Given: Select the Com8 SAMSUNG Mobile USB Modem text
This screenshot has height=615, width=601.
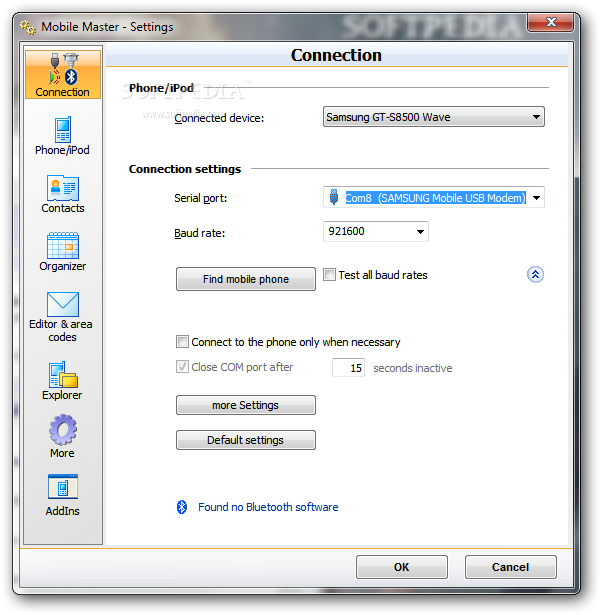Looking at the screenshot, I should [435, 198].
